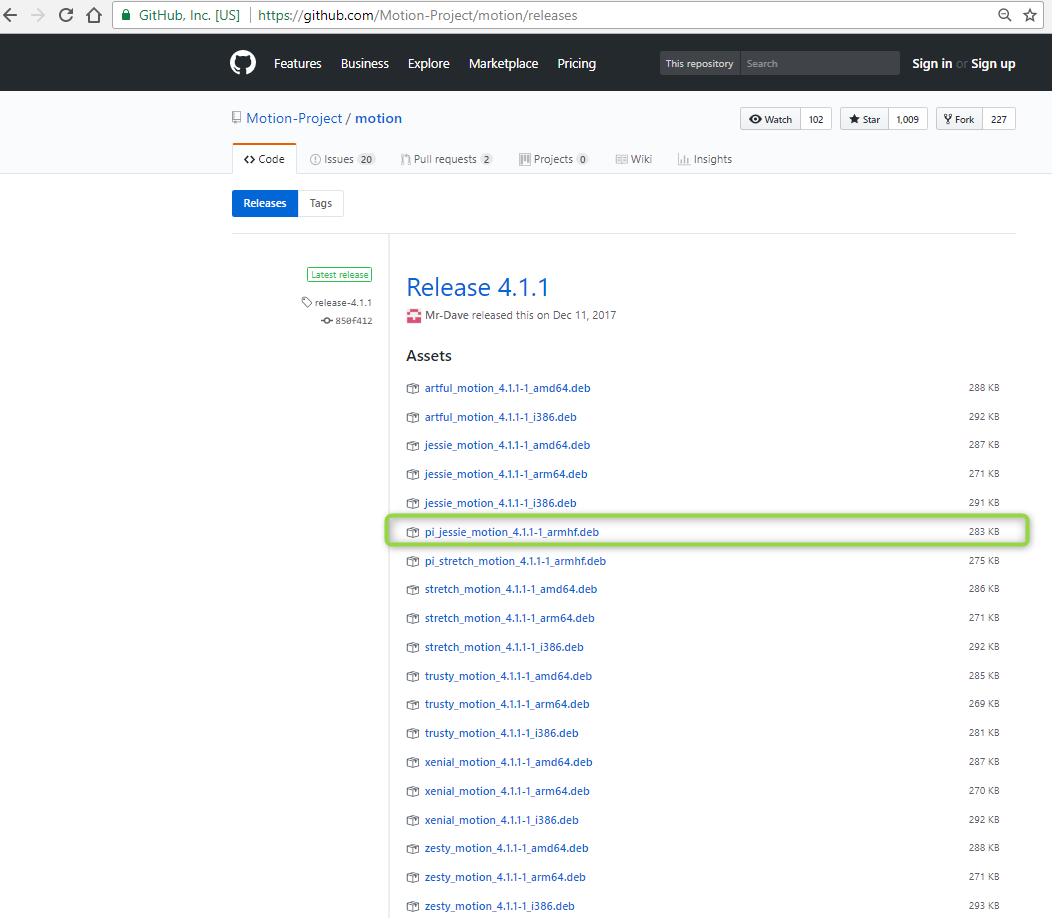Go to browser home page icon
The width and height of the screenshot is (1052, 918).
point(94,15)
